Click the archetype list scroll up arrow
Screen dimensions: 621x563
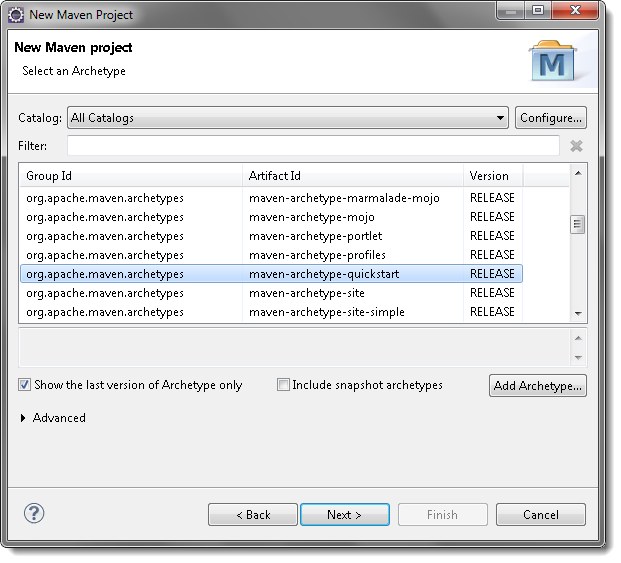[578, 173]
